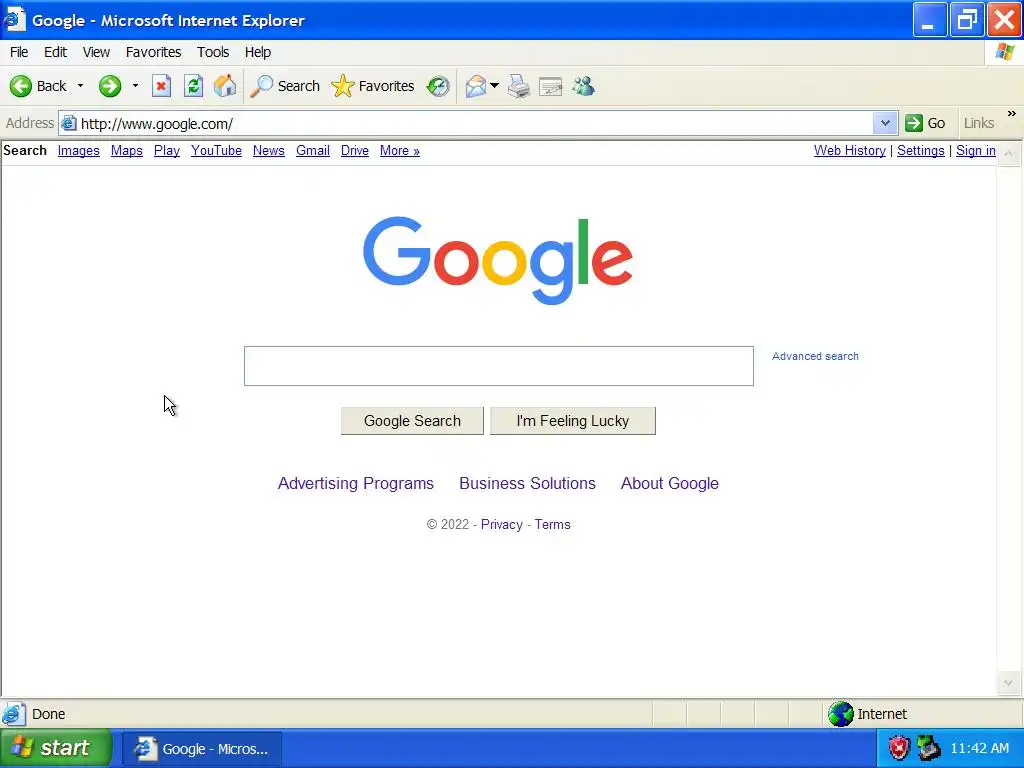Click the scrollbar up arrow
The width and height of the screenshot is (1024, 768).
tap(1008, 153)
